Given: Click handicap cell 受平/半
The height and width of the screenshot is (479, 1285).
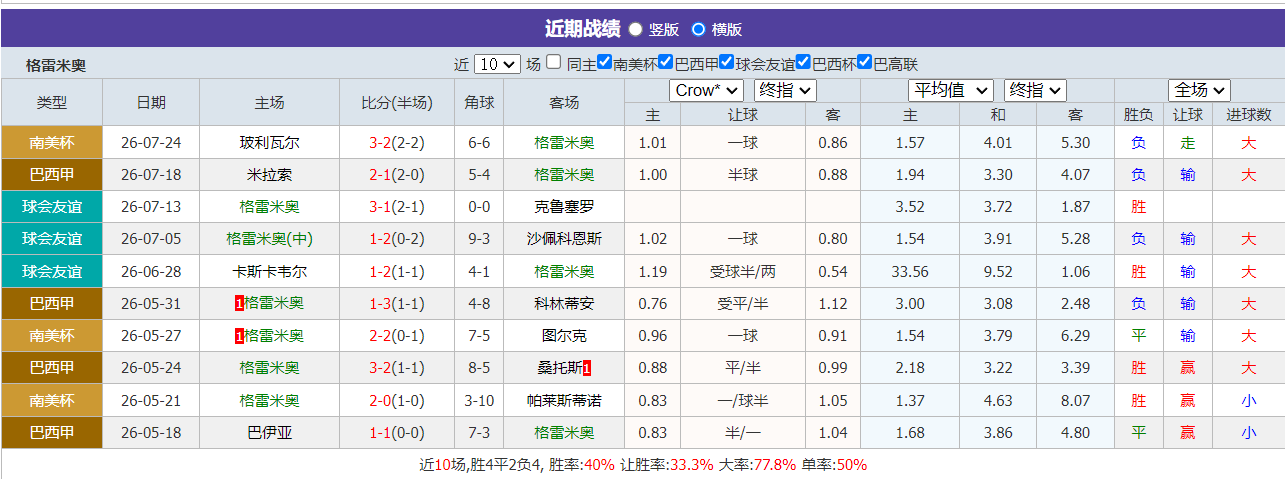Looking at the screenshot, I should click(742, 303).
